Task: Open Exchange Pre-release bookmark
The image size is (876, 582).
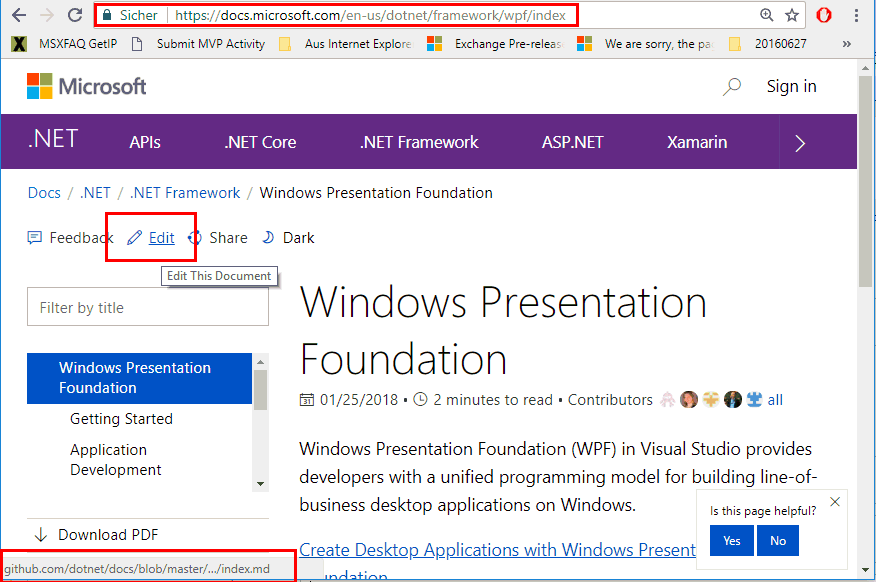Action: point(496,44)
